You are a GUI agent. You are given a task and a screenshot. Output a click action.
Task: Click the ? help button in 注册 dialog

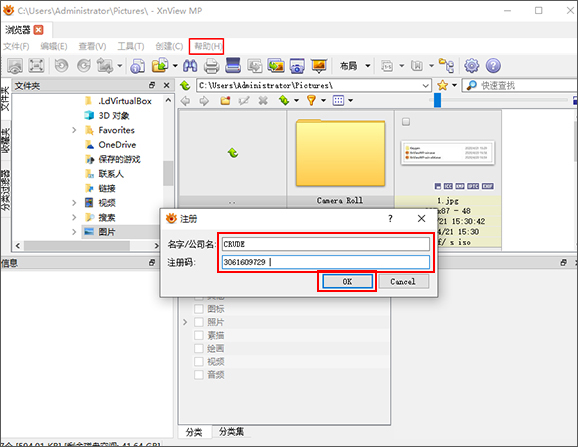(390, 219)
